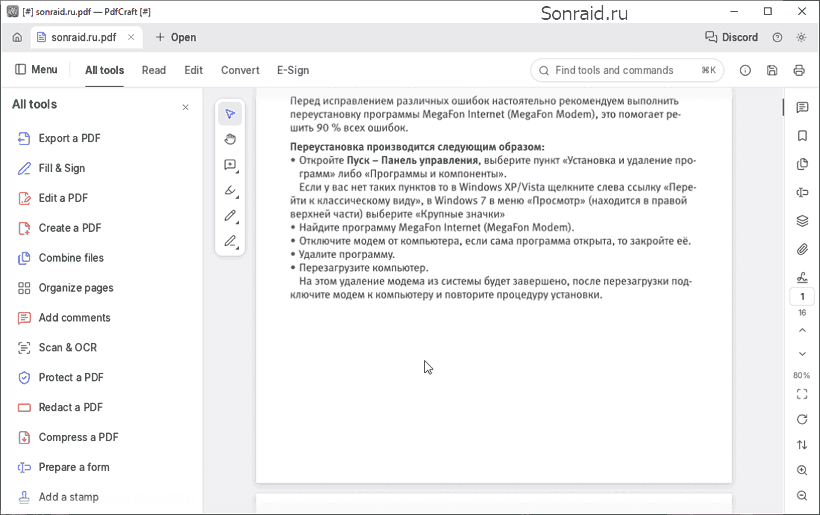Viewport: 820px width, 515px height.
Task: Open the layers panel icon
Action: coord(802,221)
